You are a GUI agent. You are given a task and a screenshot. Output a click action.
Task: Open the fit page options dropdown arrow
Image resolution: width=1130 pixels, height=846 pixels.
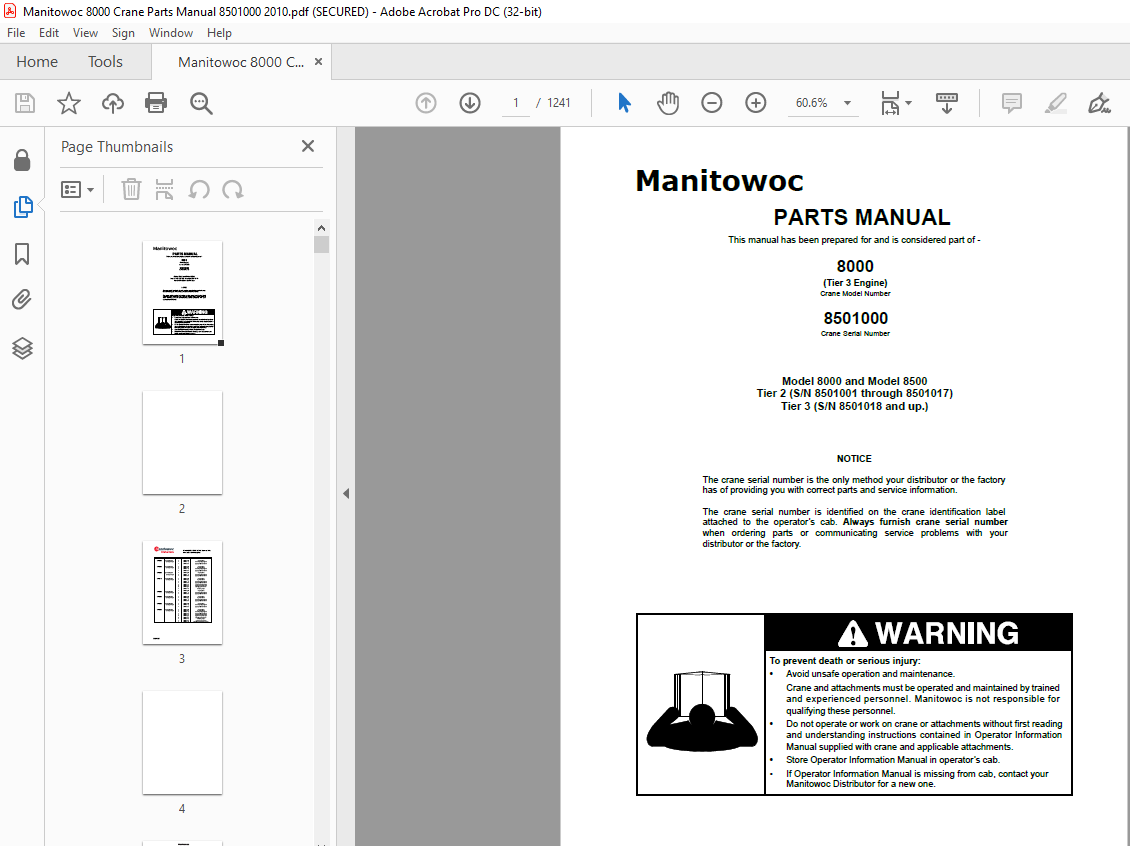(908, 103)
